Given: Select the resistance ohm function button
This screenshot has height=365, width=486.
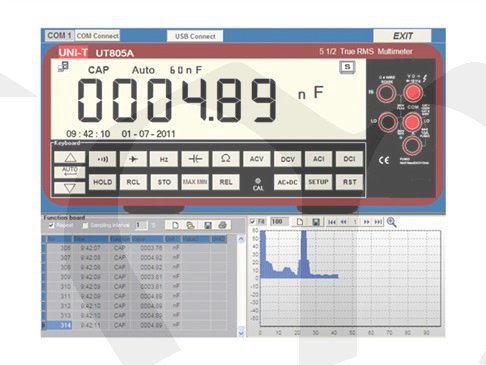Looking at the screenshot, I should pyautogui.click(x=226, y=159).
